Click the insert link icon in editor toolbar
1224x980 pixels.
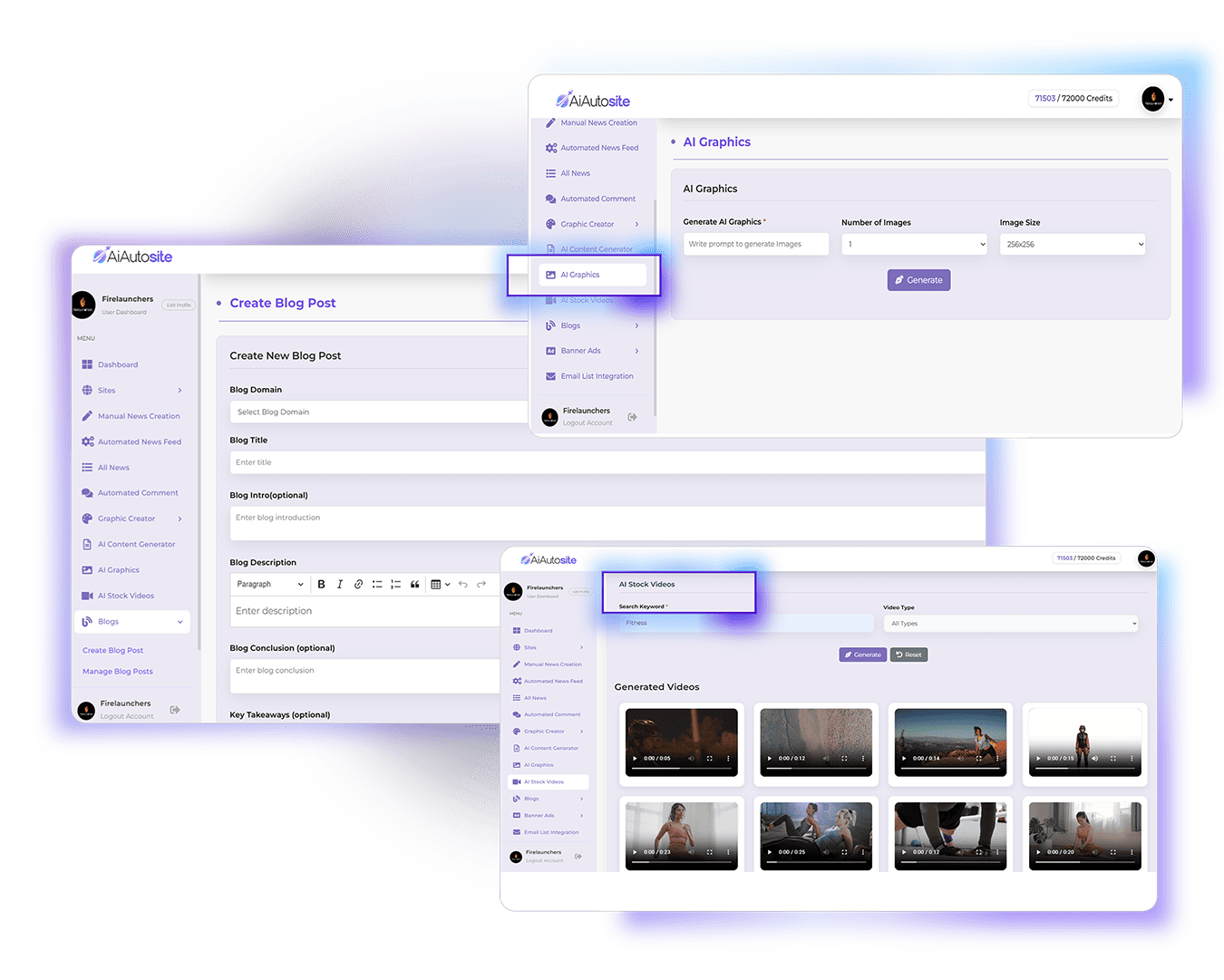pyautogui.click(x=358, y=585)
